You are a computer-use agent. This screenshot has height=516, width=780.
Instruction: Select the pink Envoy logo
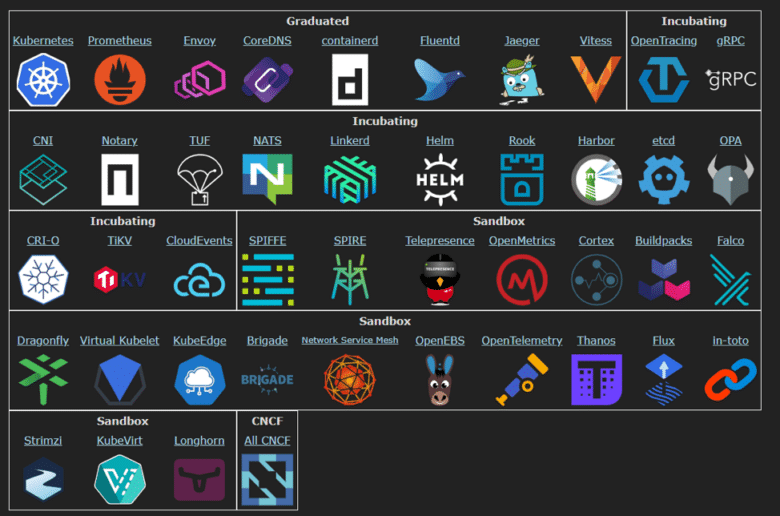(199, 80)
